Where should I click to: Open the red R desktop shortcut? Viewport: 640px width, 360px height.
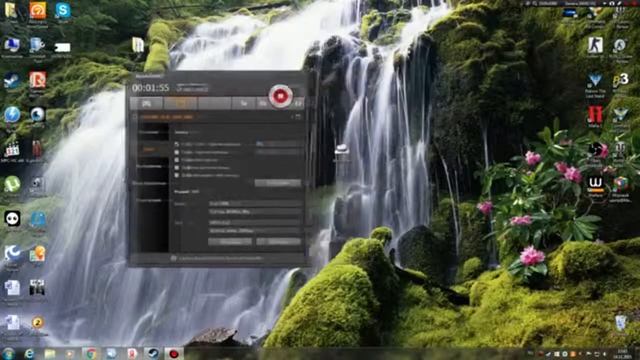(x=38, y=80)
